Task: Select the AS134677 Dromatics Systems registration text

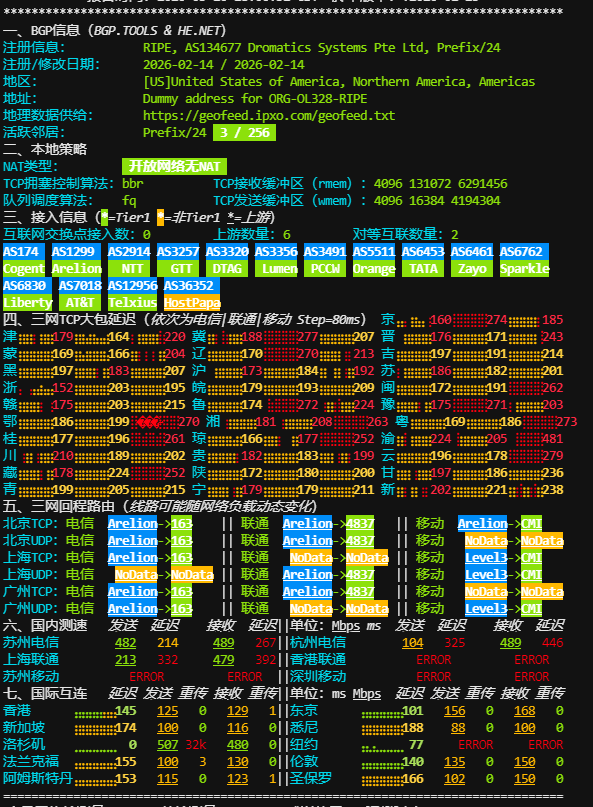Action: tap(321, 47)
